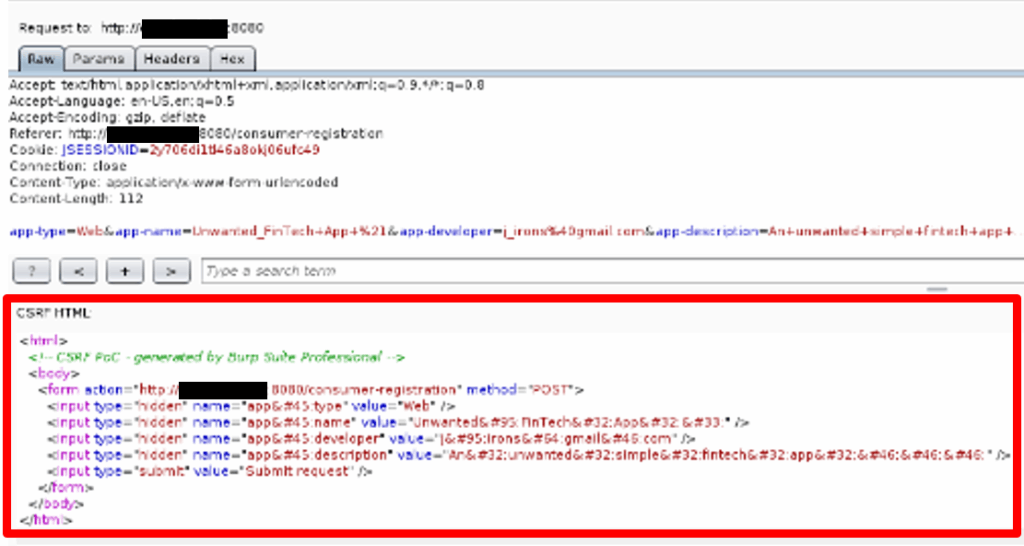1024x546 pixels.
Task: Click the Burp Suite generated comment line
Action: point(216,357)
